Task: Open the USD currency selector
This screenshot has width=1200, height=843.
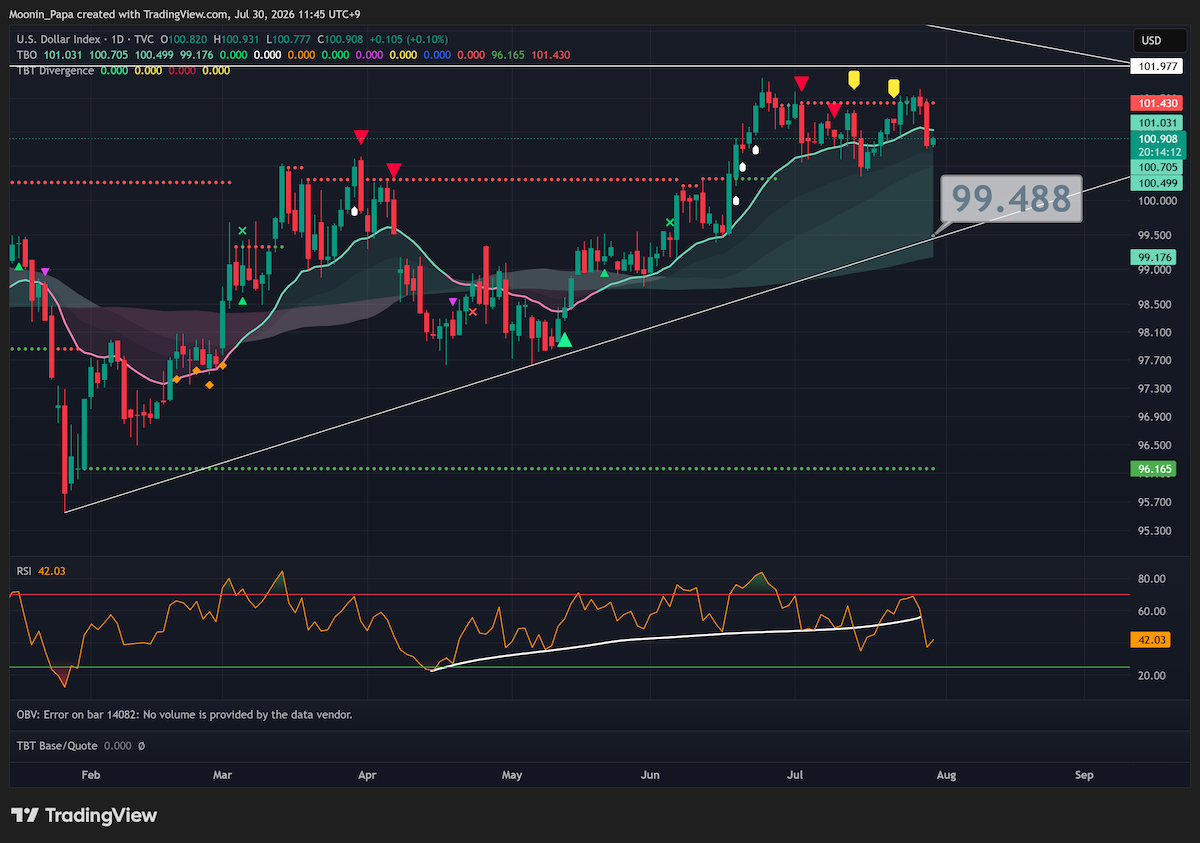Action: pos(1152,41)
